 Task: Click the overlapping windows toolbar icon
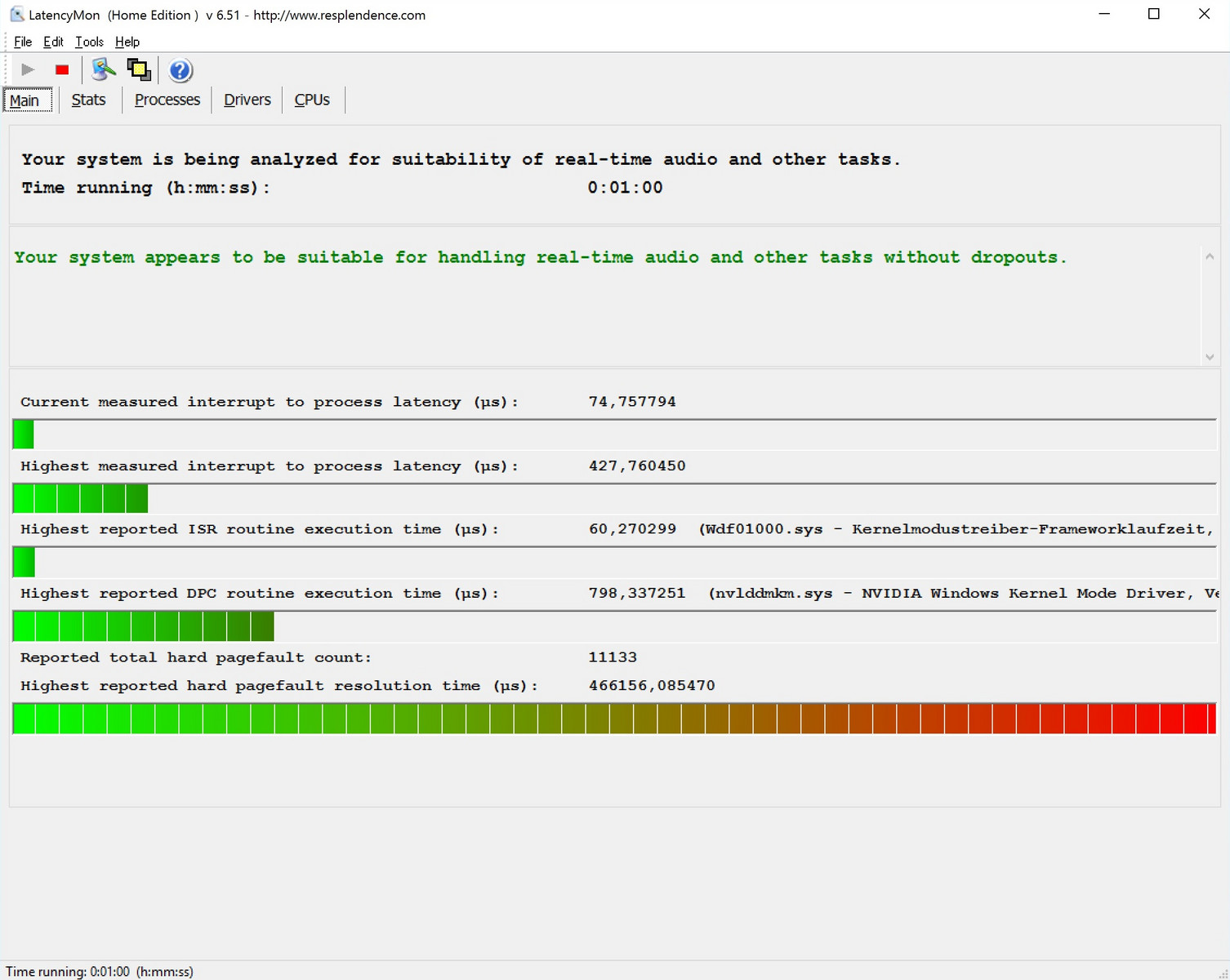tap(139, 70)
